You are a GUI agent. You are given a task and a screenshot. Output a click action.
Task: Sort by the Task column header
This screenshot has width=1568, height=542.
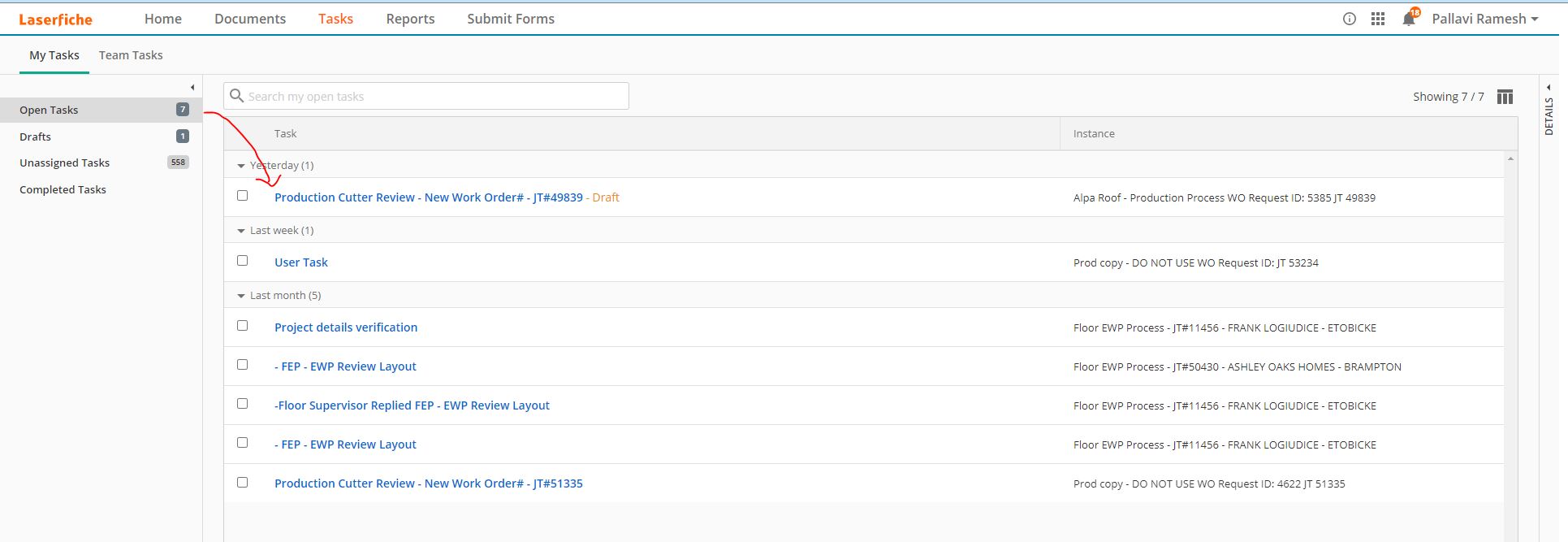pos(286,133)
